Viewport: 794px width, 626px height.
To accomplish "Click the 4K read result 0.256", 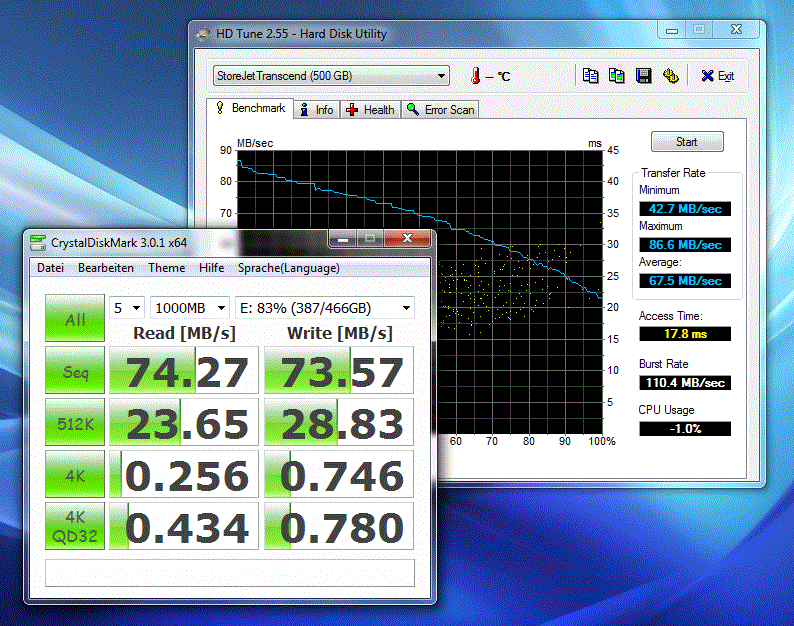I will click(x=184, y=474).
